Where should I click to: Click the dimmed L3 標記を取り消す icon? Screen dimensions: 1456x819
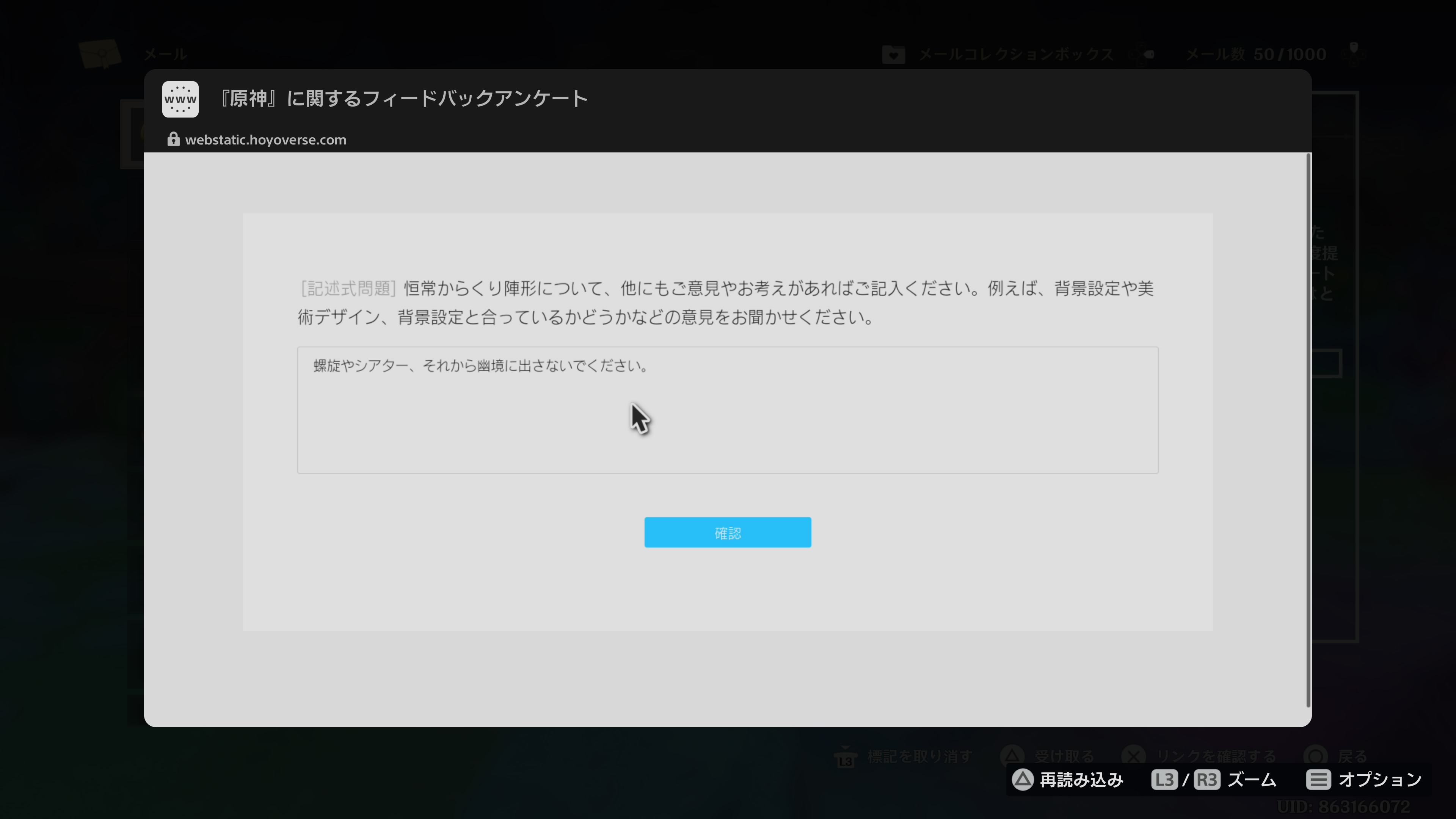point(846,758)
